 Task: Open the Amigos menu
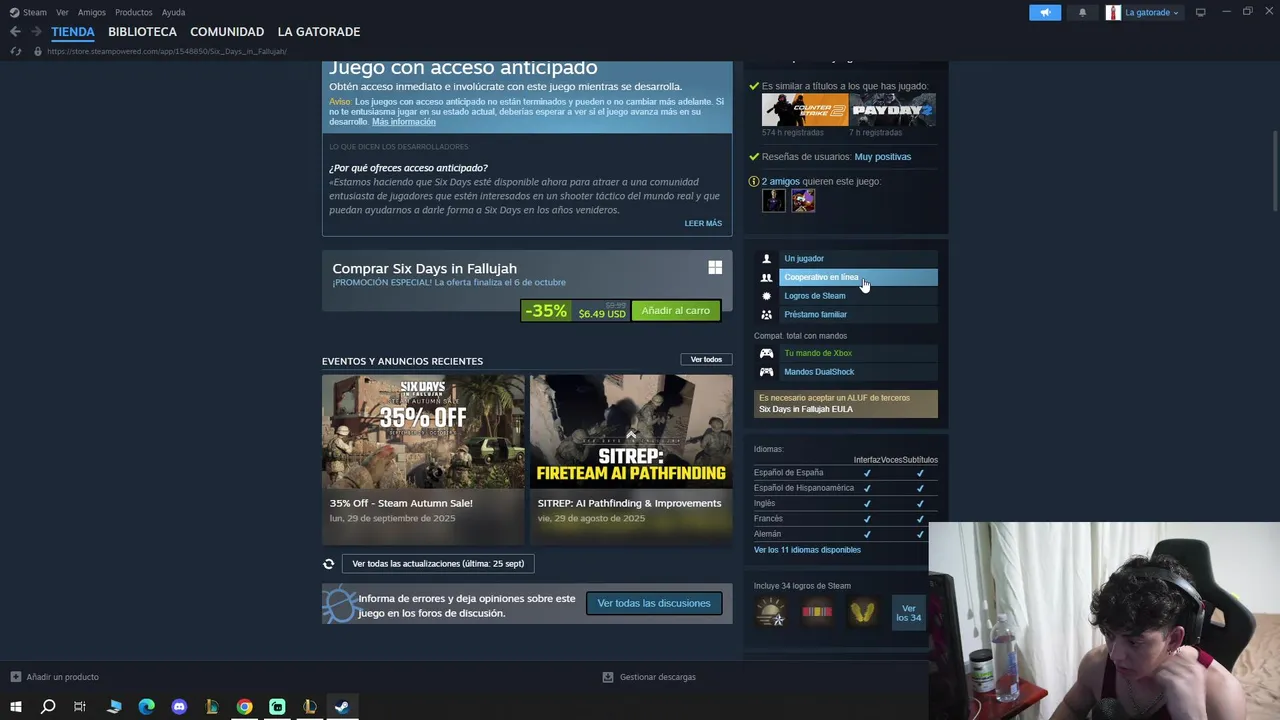tap(91, 12)
